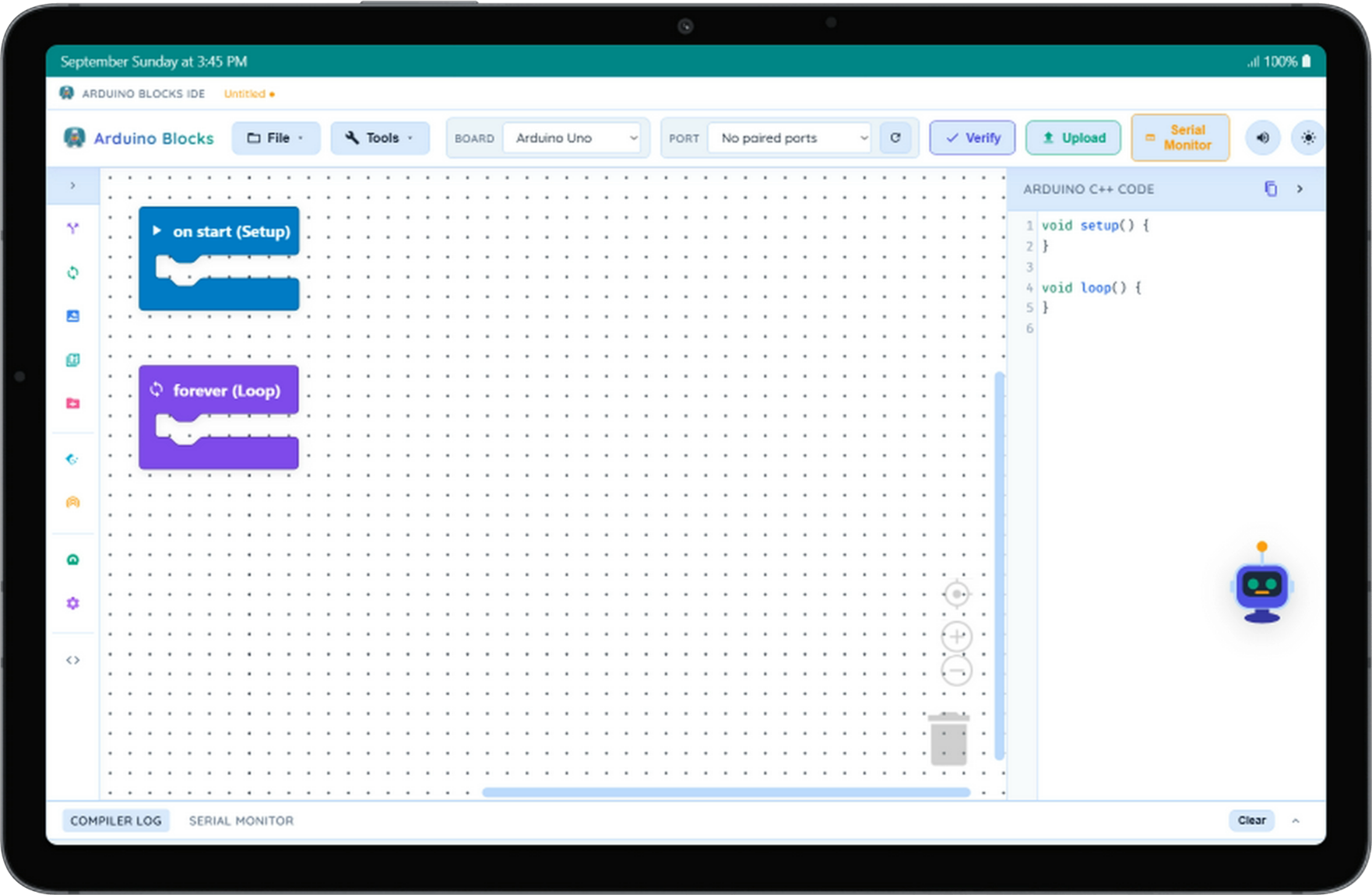Viewport: 1372px width, 895px height.
Task: Zoom out on the block workspace
Action: (x=956, y=671)
